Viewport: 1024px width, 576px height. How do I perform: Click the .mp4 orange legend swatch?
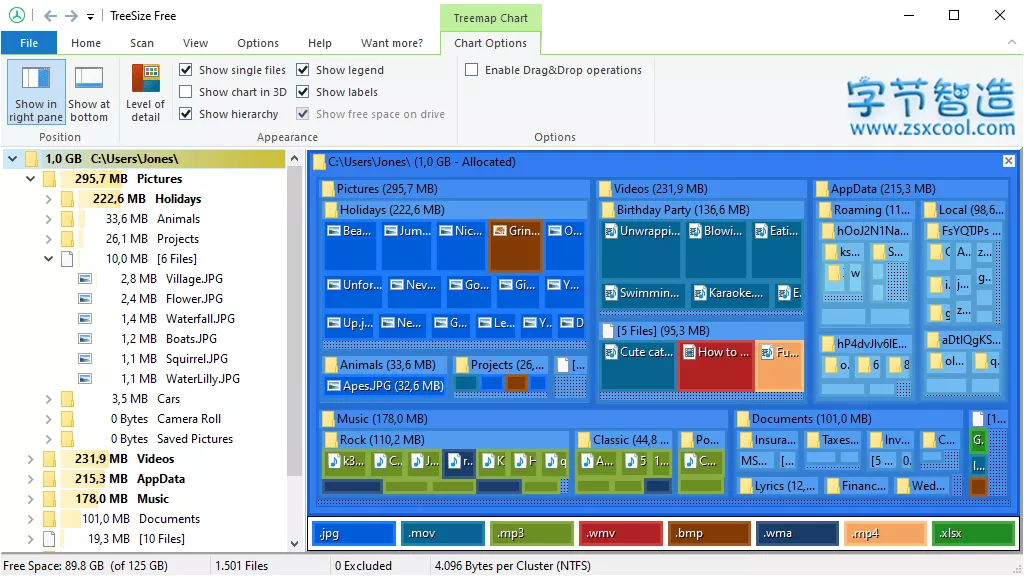[x=885, y=534]
